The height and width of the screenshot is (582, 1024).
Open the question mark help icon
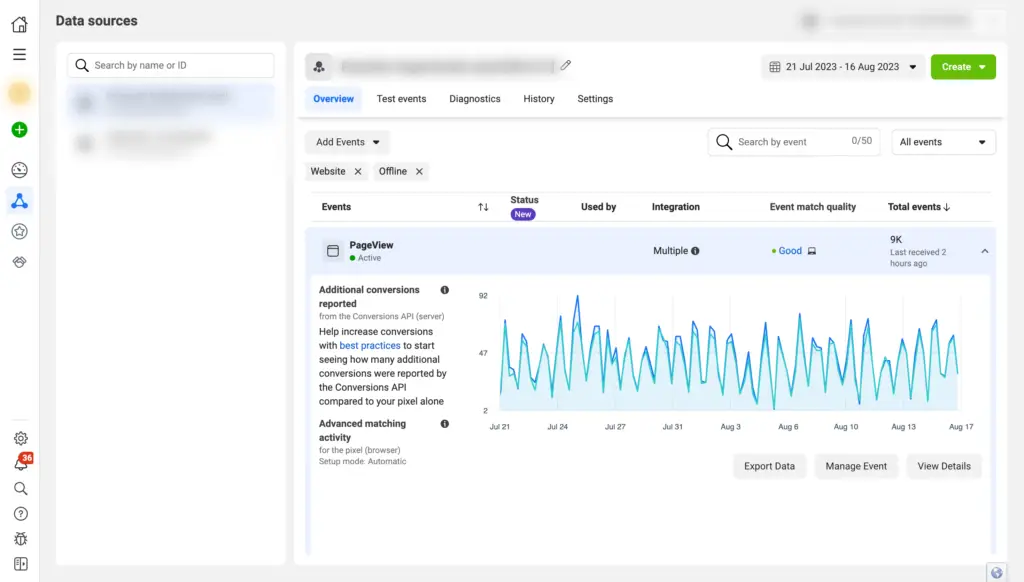[20, 514]
